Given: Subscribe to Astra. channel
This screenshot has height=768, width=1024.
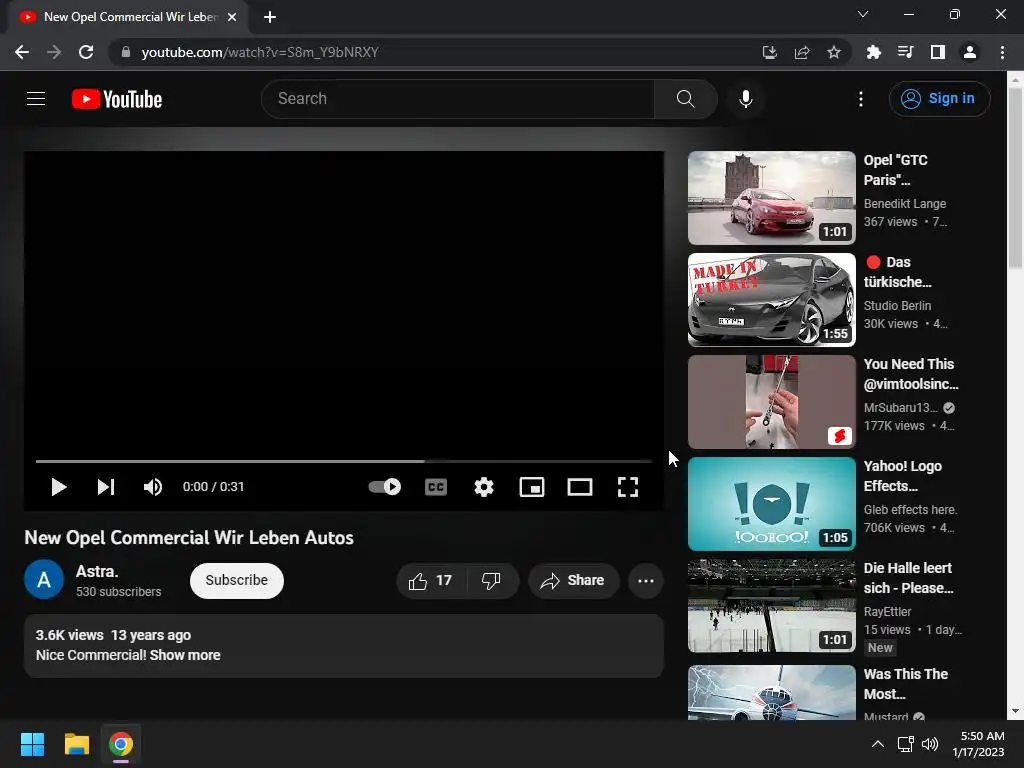Looking at the screenshot, I should coord(236,581).
